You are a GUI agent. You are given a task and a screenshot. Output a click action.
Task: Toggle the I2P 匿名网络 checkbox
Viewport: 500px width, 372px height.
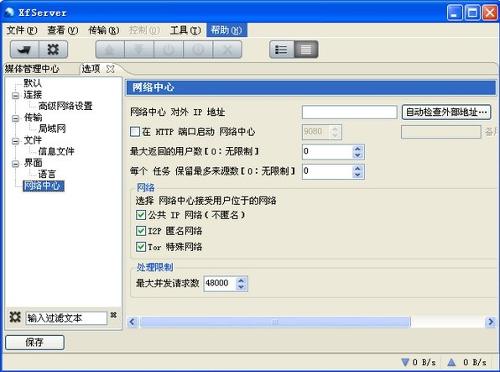click(141, 231)
